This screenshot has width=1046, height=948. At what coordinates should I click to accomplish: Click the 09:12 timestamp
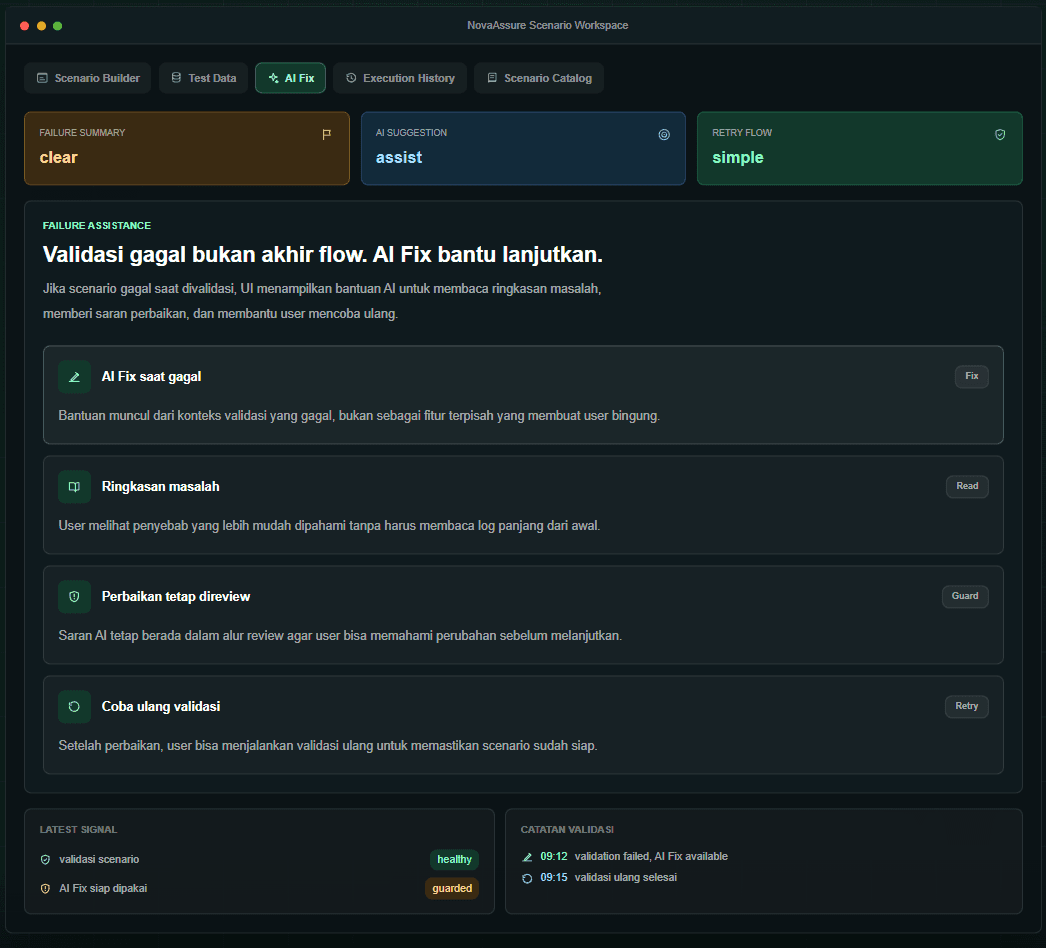(x=554, y=857)
